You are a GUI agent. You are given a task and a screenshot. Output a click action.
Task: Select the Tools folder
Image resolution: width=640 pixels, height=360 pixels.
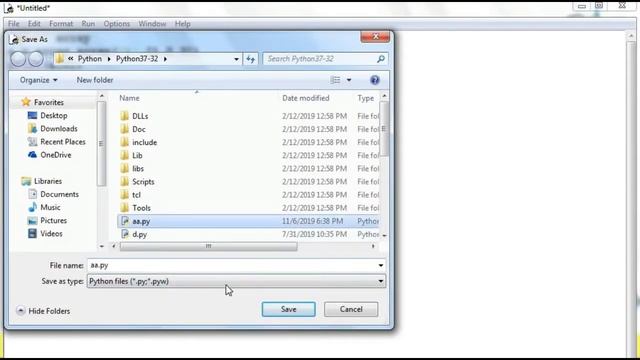pos(141,208)
